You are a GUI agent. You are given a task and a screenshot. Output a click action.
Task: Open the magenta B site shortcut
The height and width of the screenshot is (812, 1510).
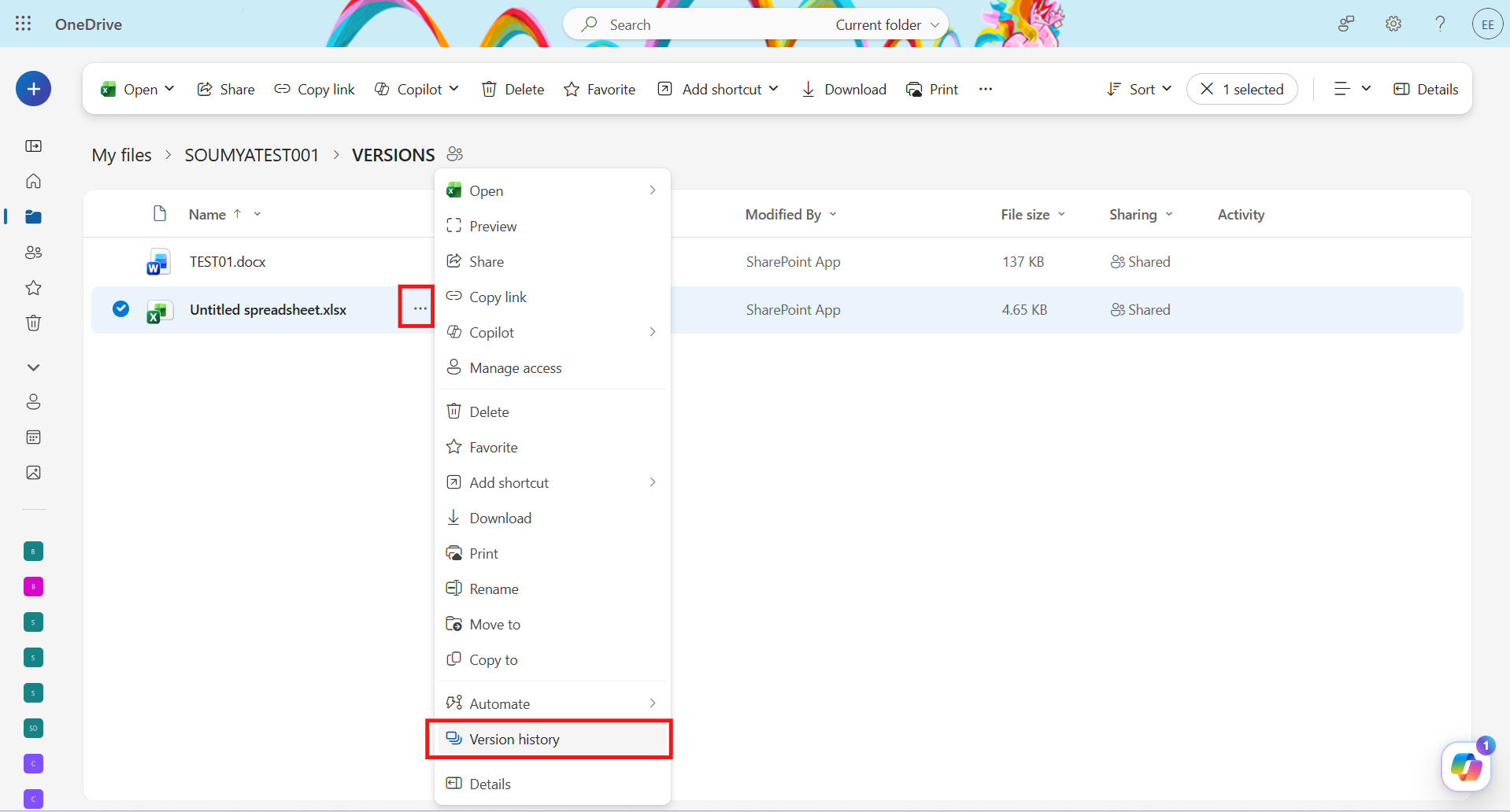pos(33,586)
